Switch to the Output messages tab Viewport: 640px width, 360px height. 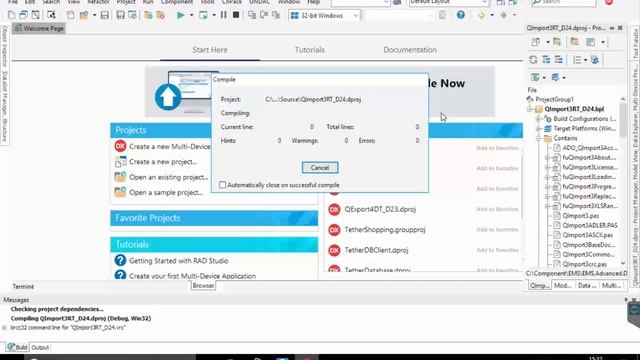(40, 347)
